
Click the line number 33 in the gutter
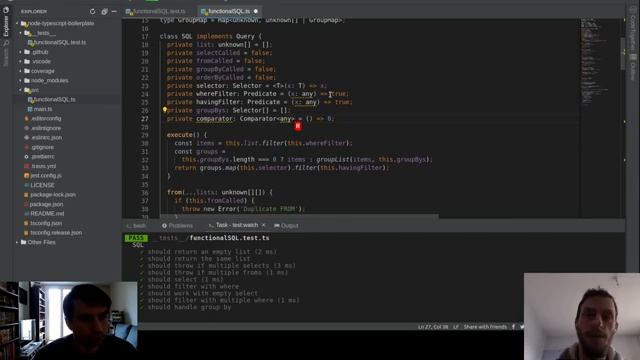pos(144,168)
